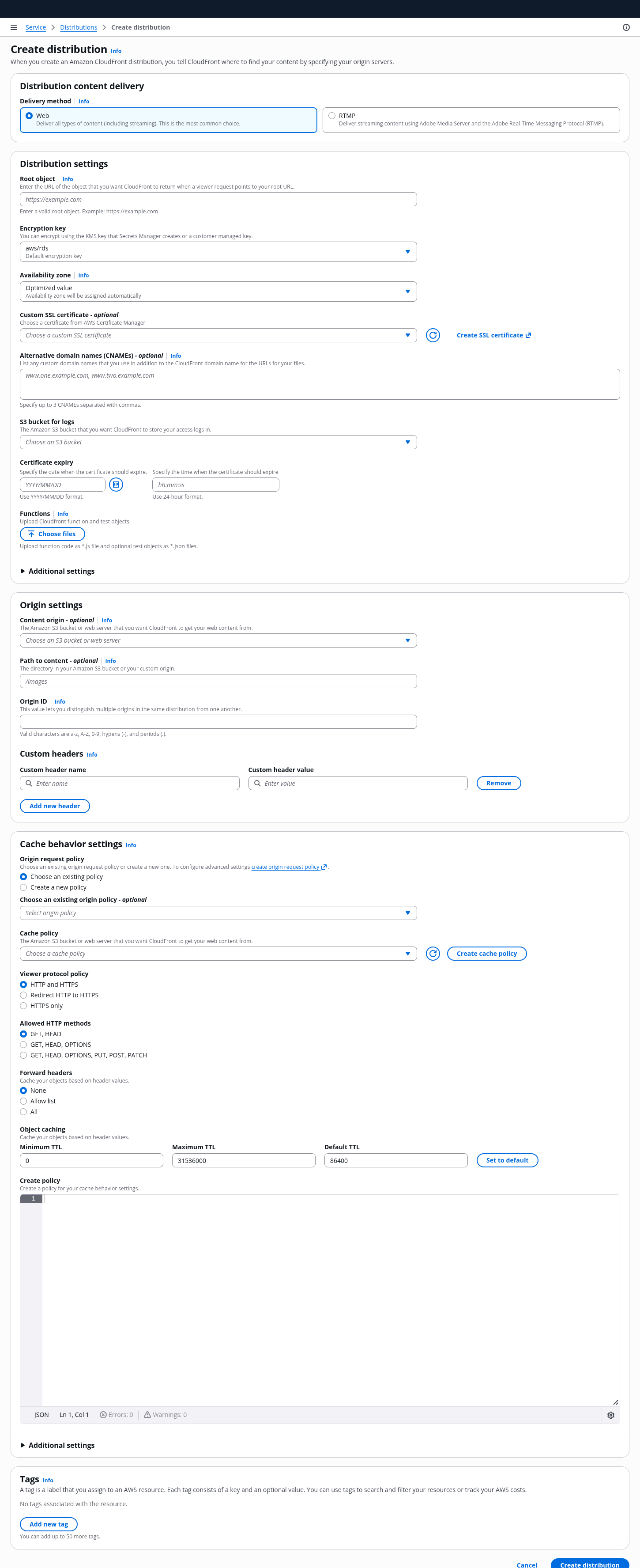Screen dimensions: 640x1568
Task: Open the S3 bucket for logs dropdown
Action: (x=218, y=443)
